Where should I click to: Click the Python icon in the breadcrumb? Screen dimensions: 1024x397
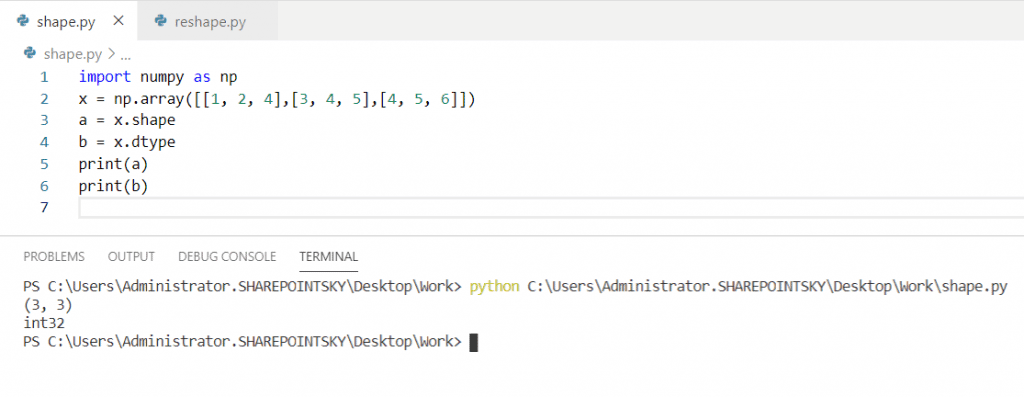click(29, 53)
